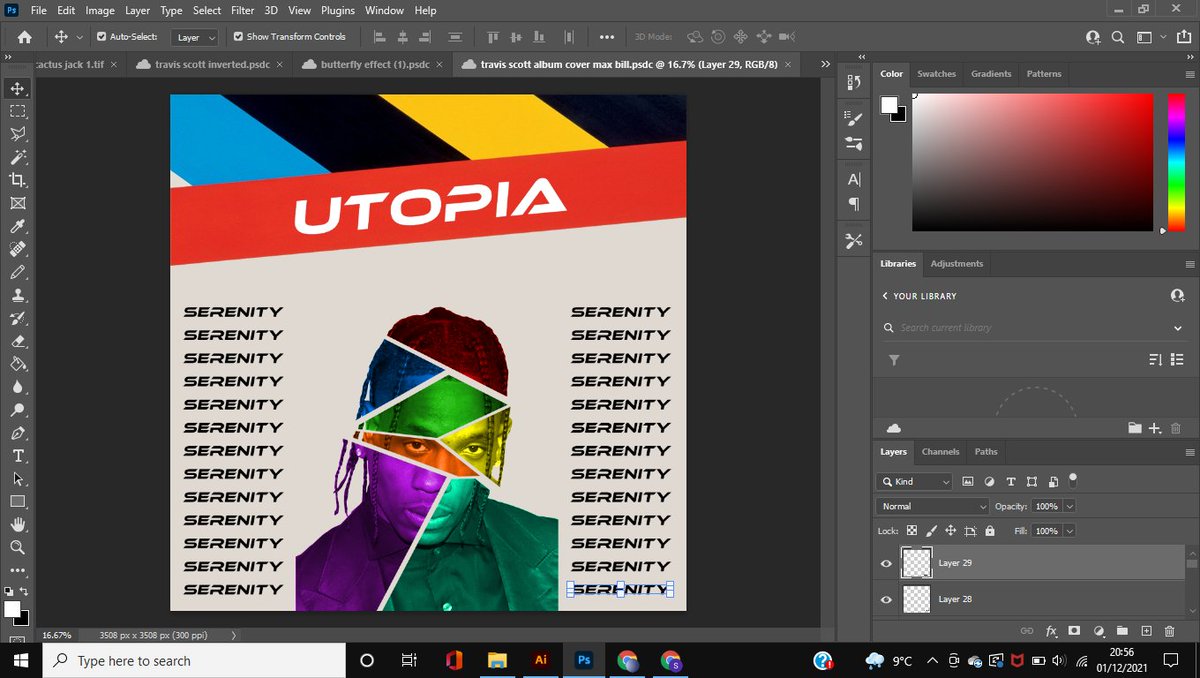Open the Layer menu
The width and height of the screenshot is (1200, 678).
point(137,10)
